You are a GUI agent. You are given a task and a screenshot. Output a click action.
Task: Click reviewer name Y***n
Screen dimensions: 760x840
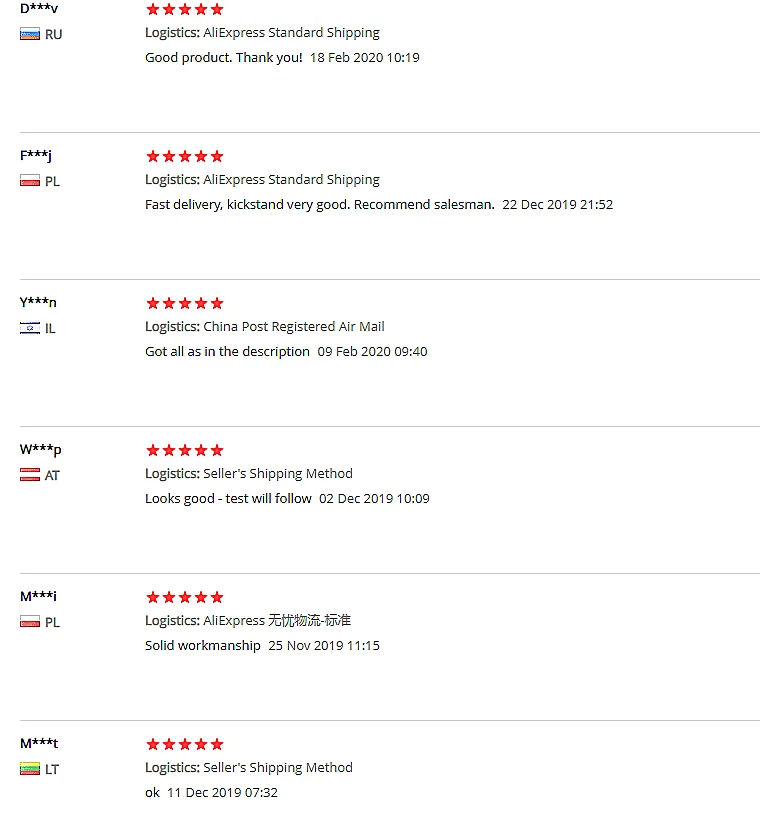38,303
